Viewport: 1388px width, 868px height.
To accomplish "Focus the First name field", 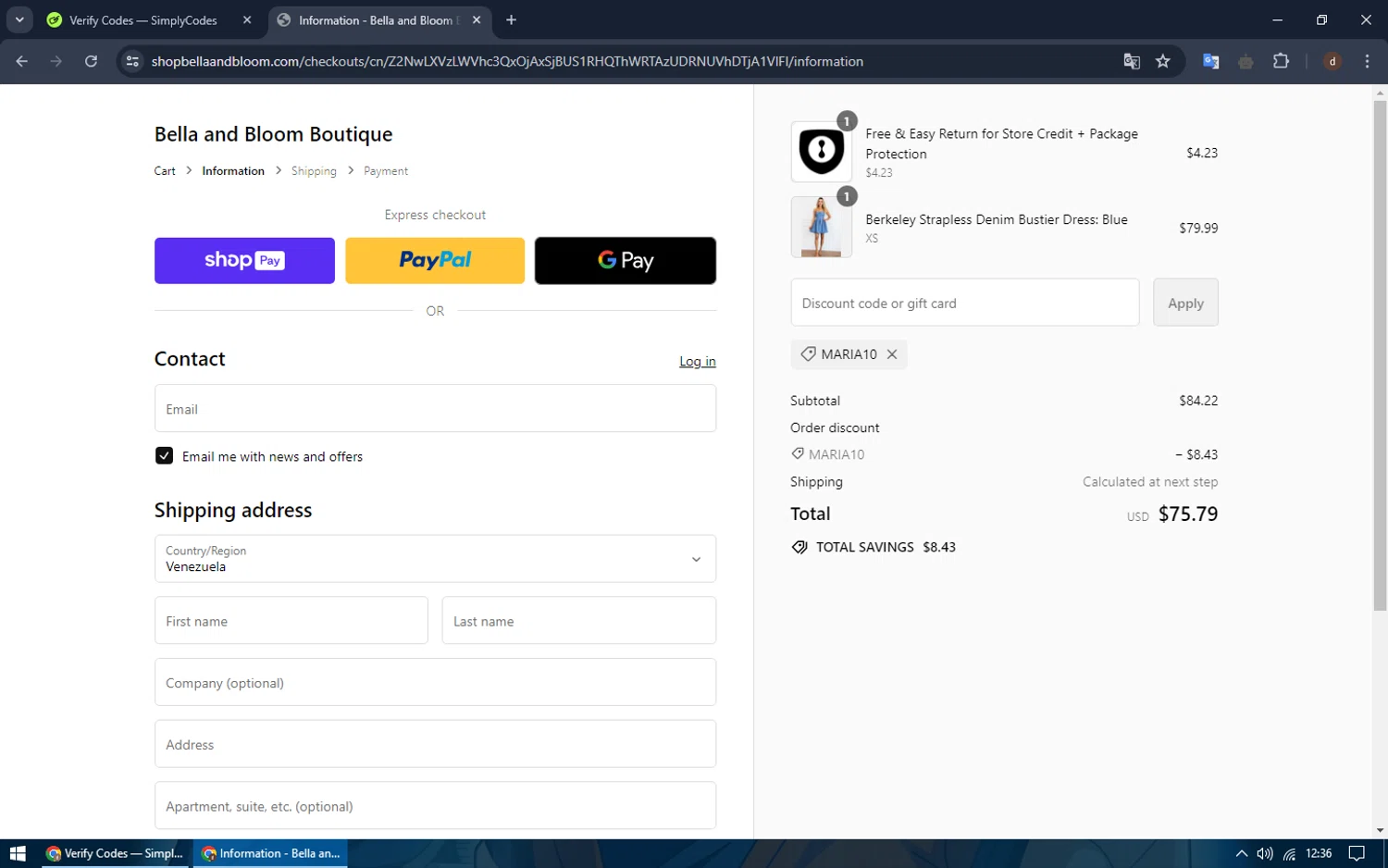I will [x=291, y=621].
